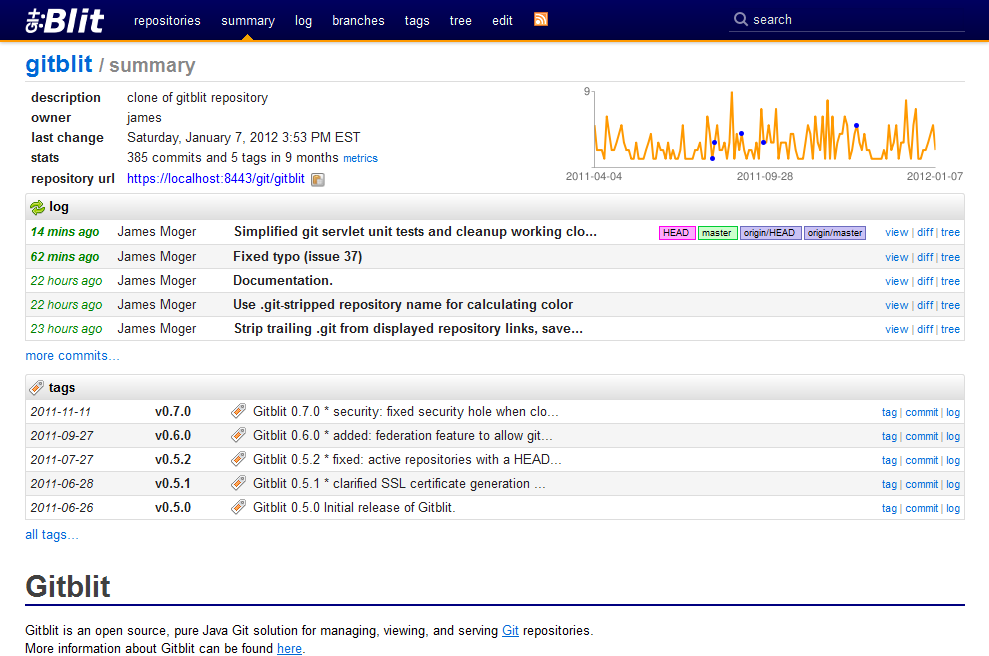989x656 pixels.
Task: Select the green master ref label
Action: [x=717, y=233]
